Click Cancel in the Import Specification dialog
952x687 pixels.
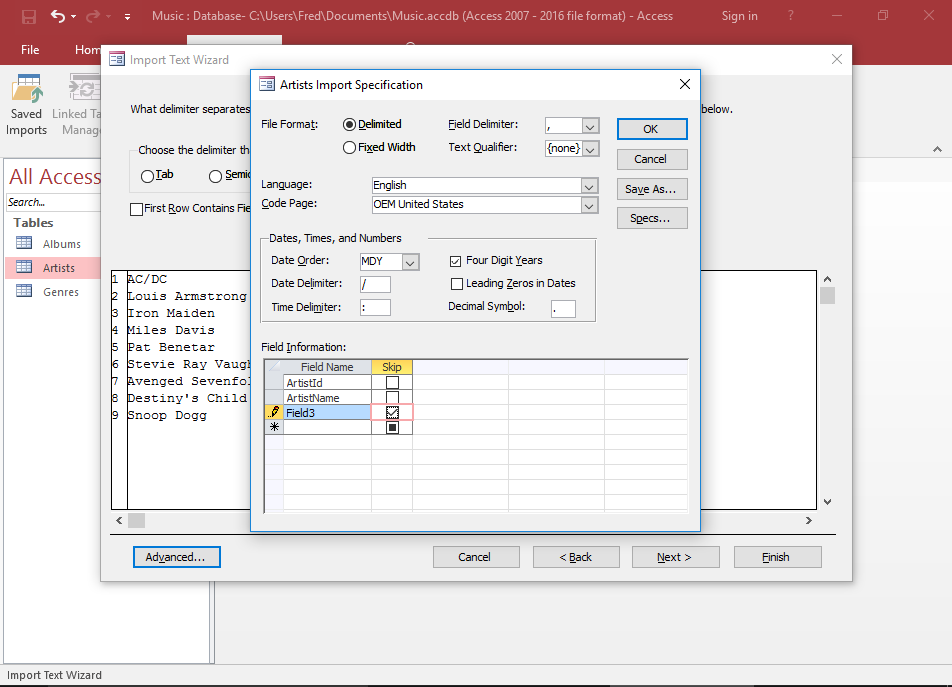click(652, 159)
